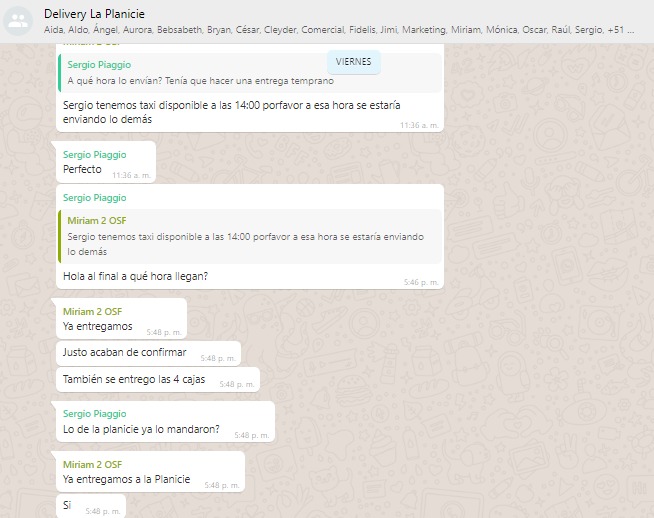
Task: Click the 5:46 p. m. message timestamp
Action: tap(421, 282)
